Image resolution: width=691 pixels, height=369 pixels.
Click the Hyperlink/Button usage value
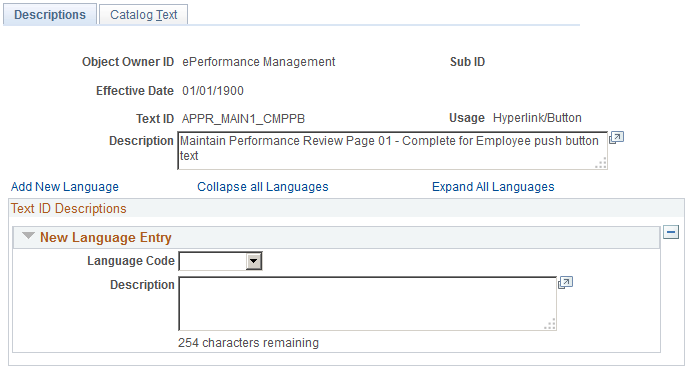click(537, 118)
